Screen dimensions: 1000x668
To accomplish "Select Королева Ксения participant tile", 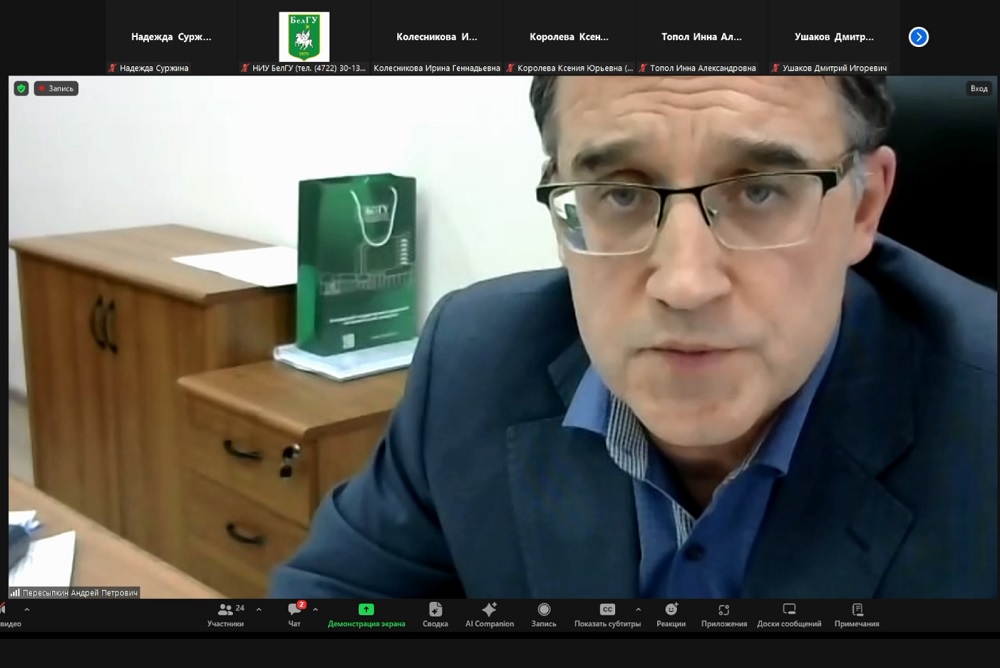I will coord(569,37).
